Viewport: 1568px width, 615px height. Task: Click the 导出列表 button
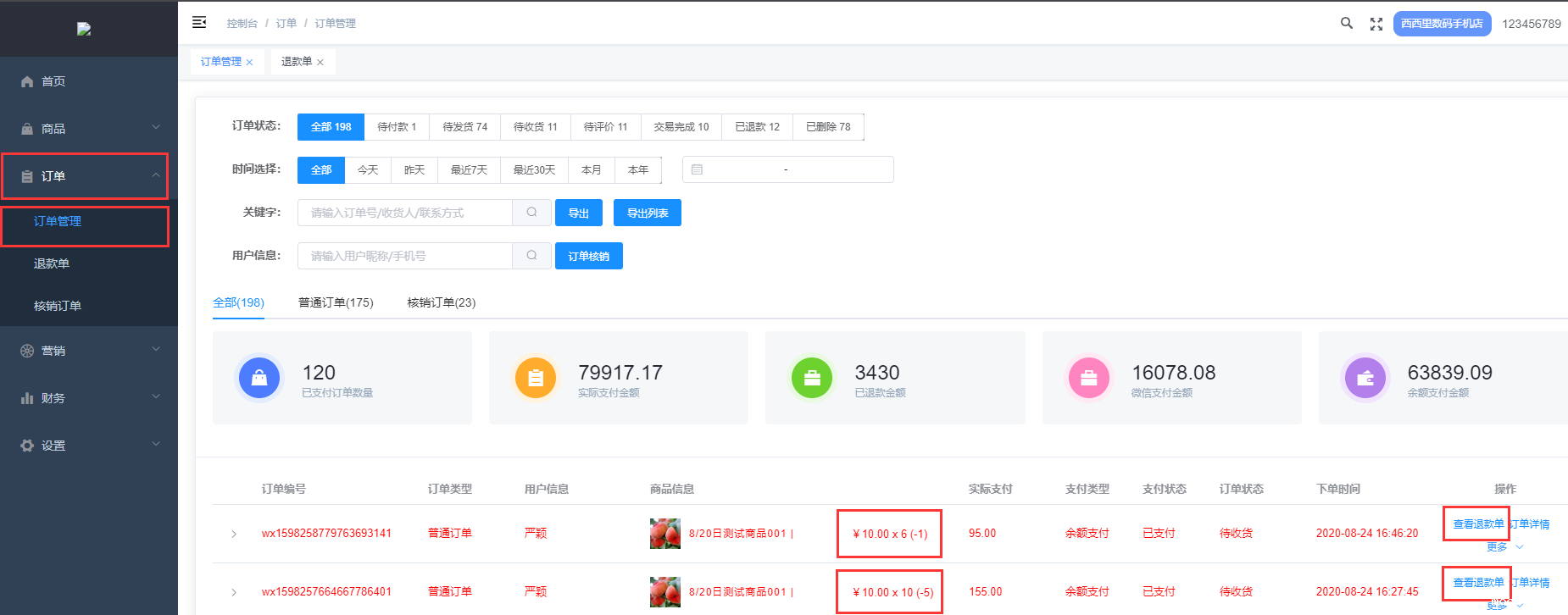(647, 213)
